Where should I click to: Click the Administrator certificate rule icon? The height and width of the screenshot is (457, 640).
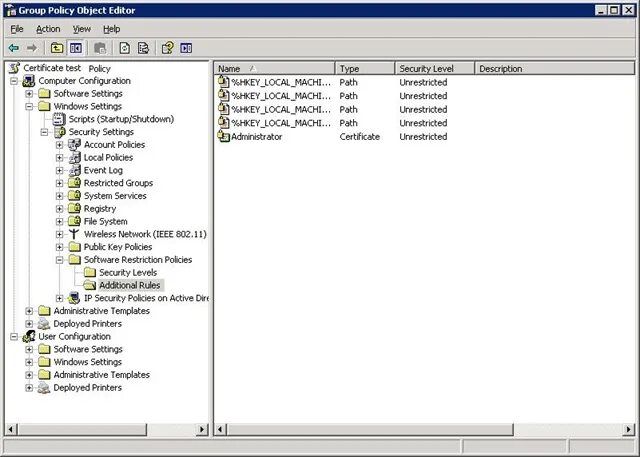223,137
